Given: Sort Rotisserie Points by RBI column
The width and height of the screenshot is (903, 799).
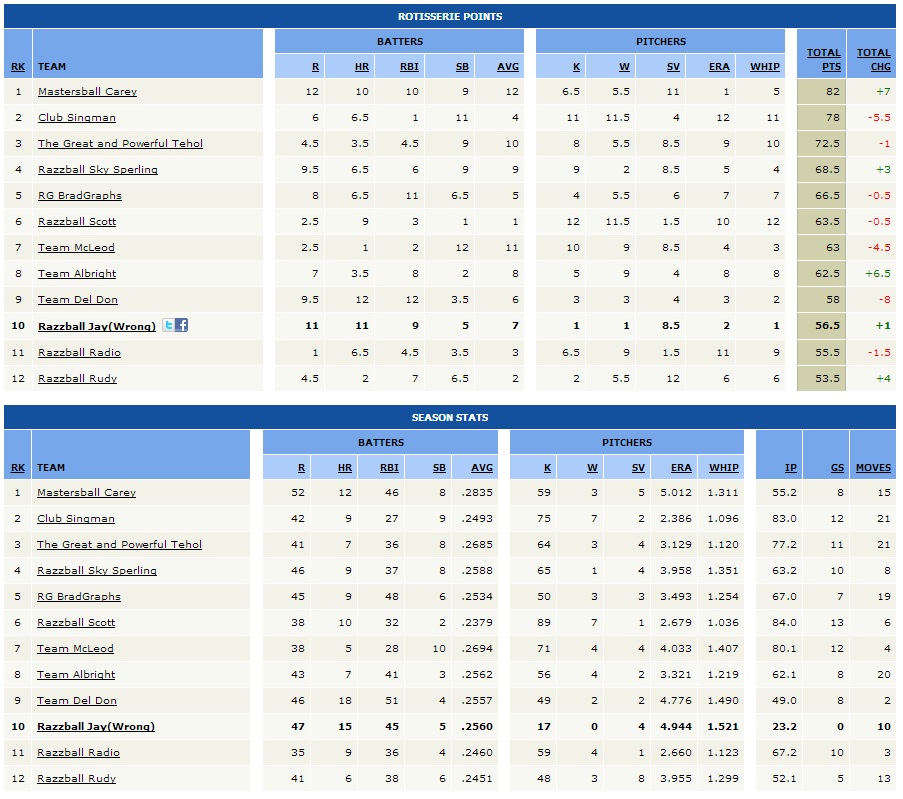Looking at the screenshot, I should pyautogui.click(x=409, y=67).
